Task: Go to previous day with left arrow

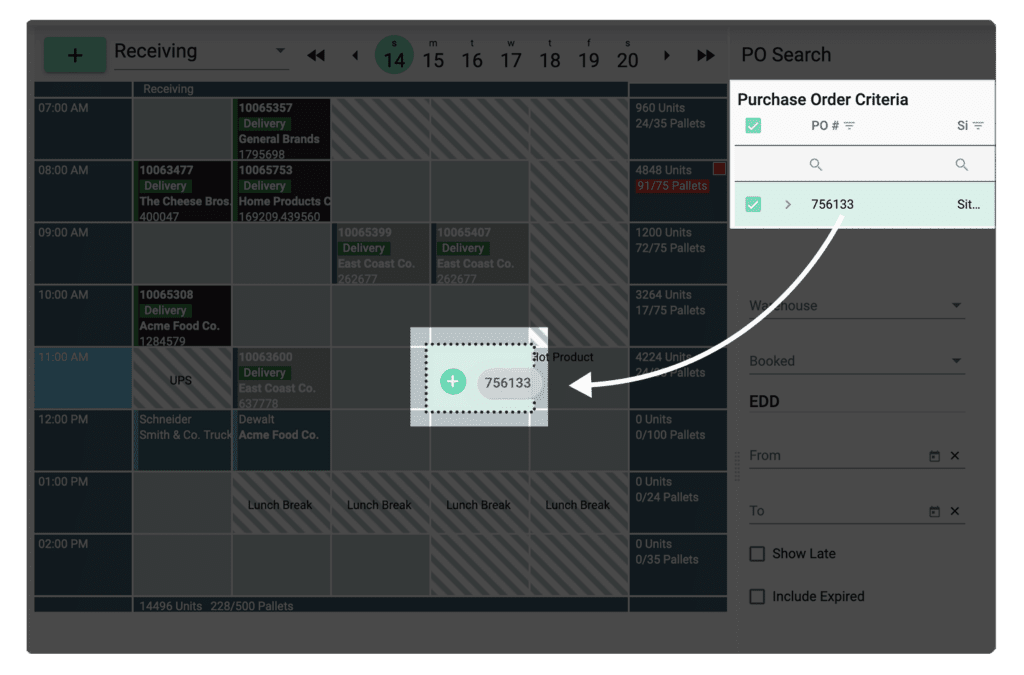Action: (354, 55)
